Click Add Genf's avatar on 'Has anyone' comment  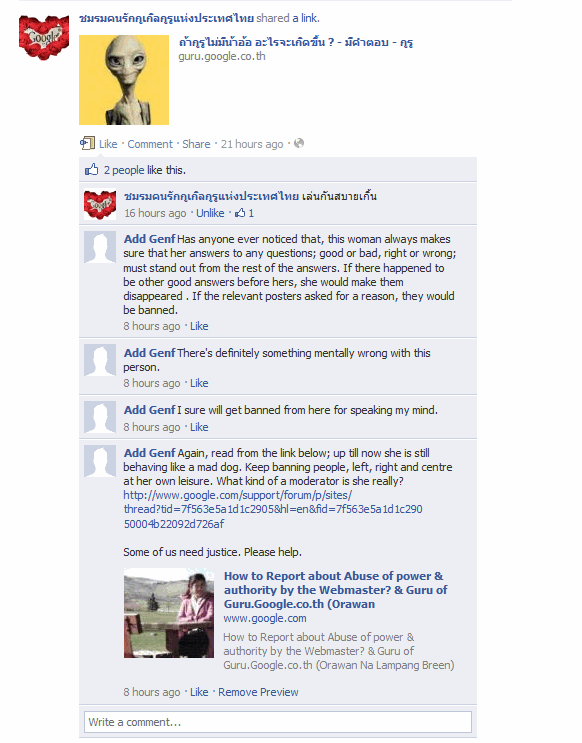[100, 247]
